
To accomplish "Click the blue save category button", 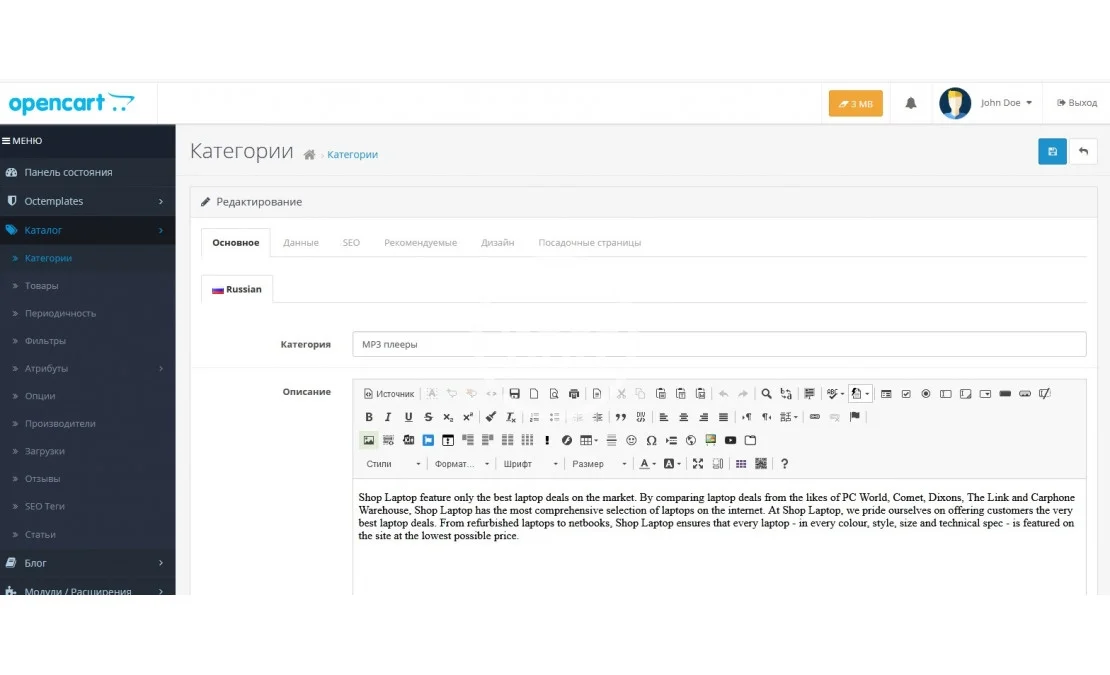I will coord(1052,152).
